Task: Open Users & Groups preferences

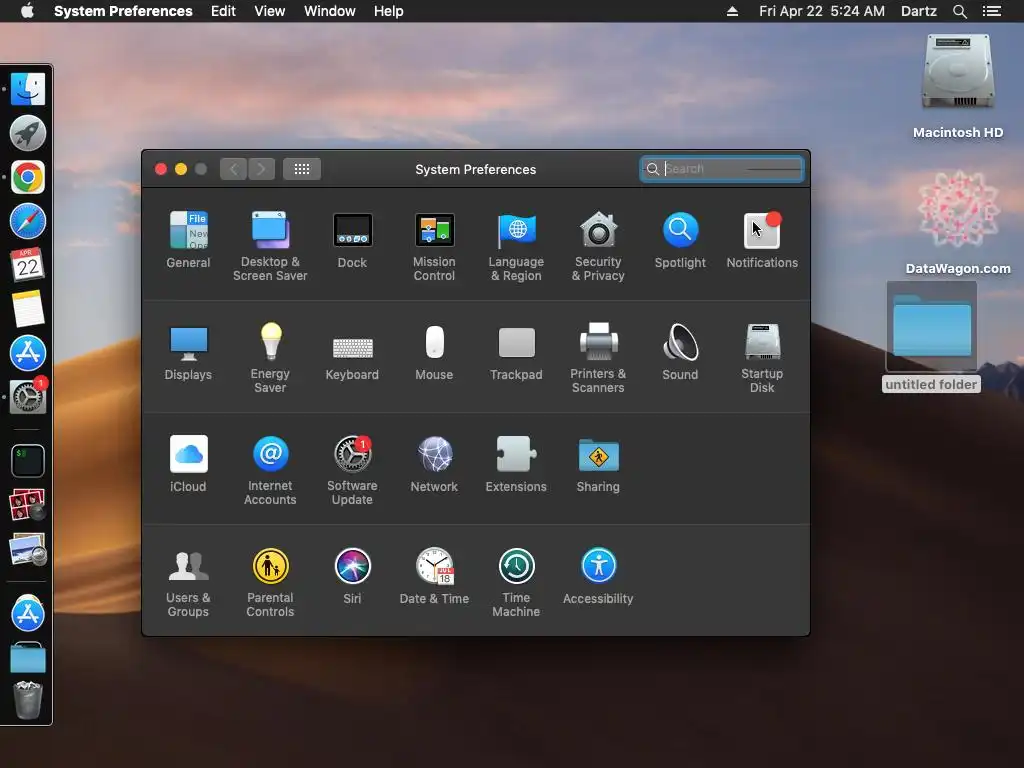Action: coord(188,583)
